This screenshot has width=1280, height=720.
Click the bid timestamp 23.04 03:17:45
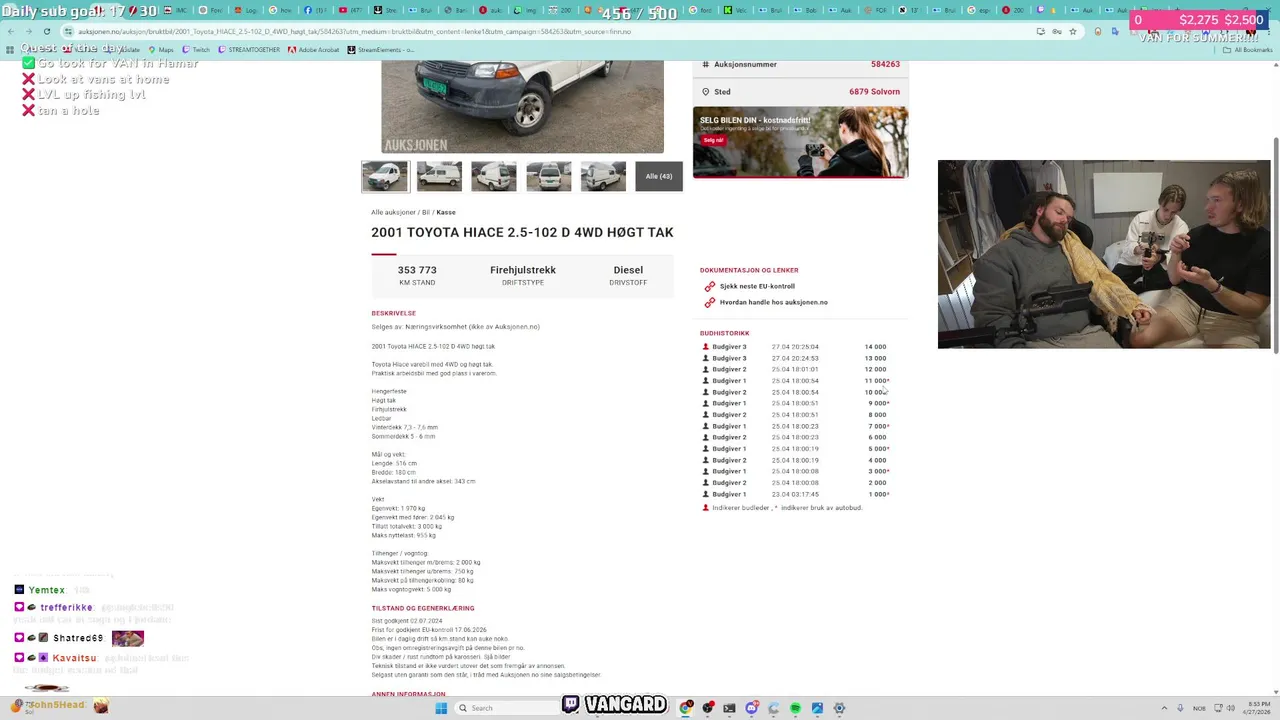795,494
